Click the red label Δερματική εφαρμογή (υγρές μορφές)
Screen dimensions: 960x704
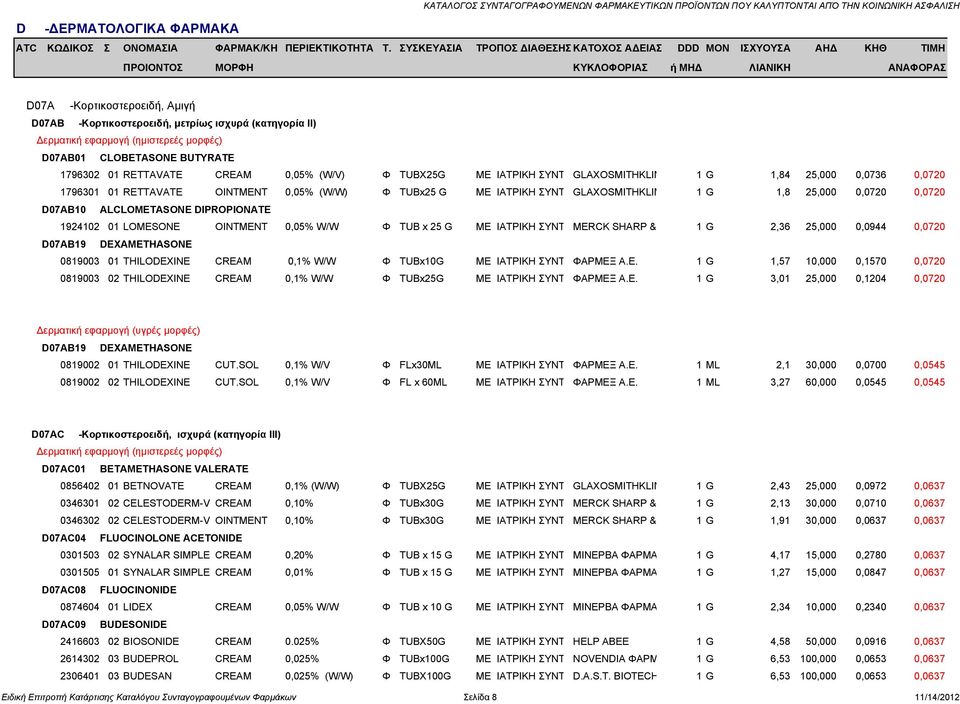118,331
